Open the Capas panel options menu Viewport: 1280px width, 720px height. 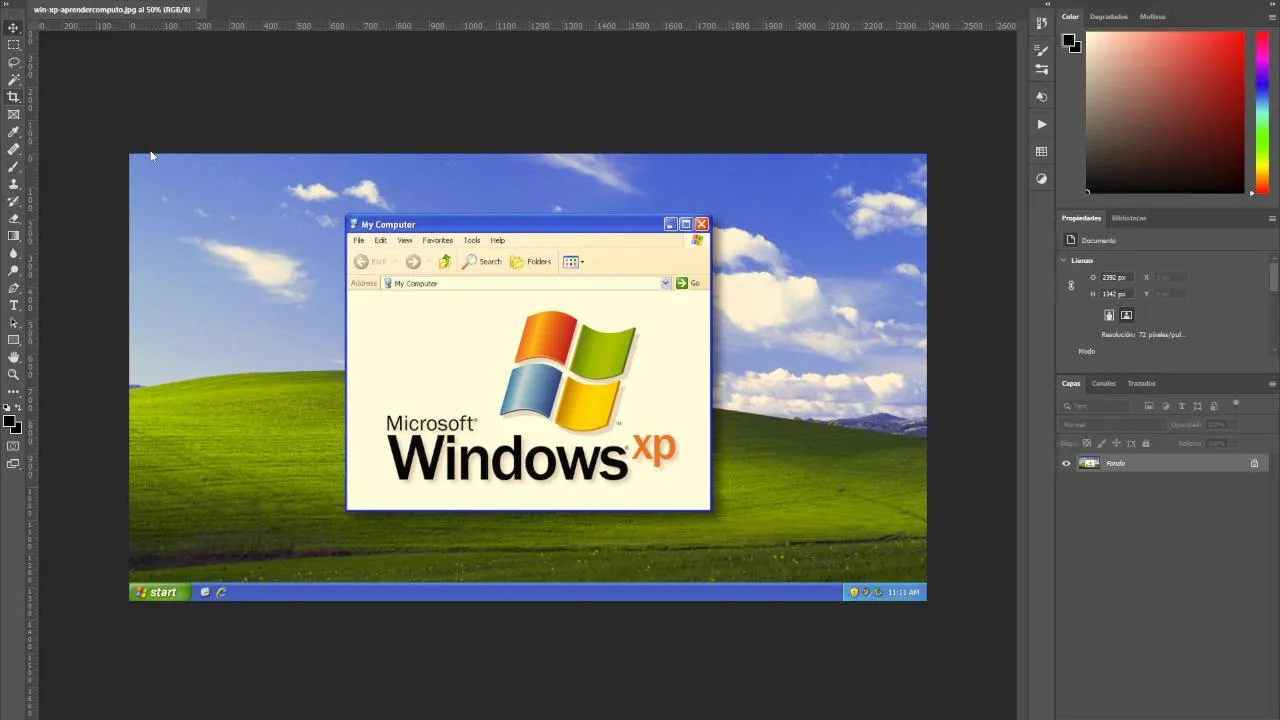pyautogui.click(x=1272, y=383)
